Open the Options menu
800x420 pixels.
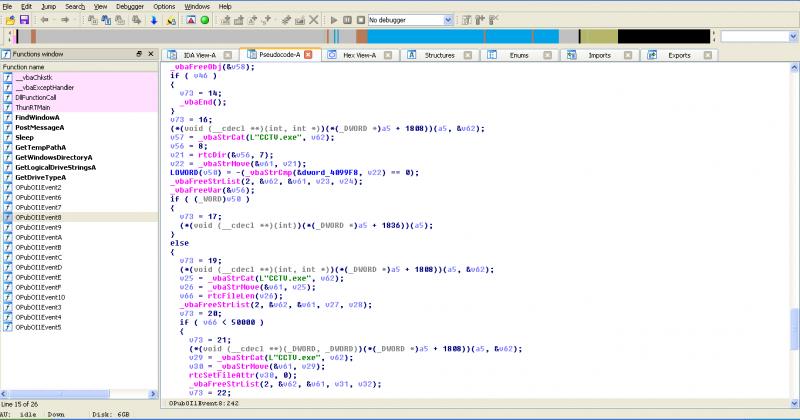click(x=164, y=6)
